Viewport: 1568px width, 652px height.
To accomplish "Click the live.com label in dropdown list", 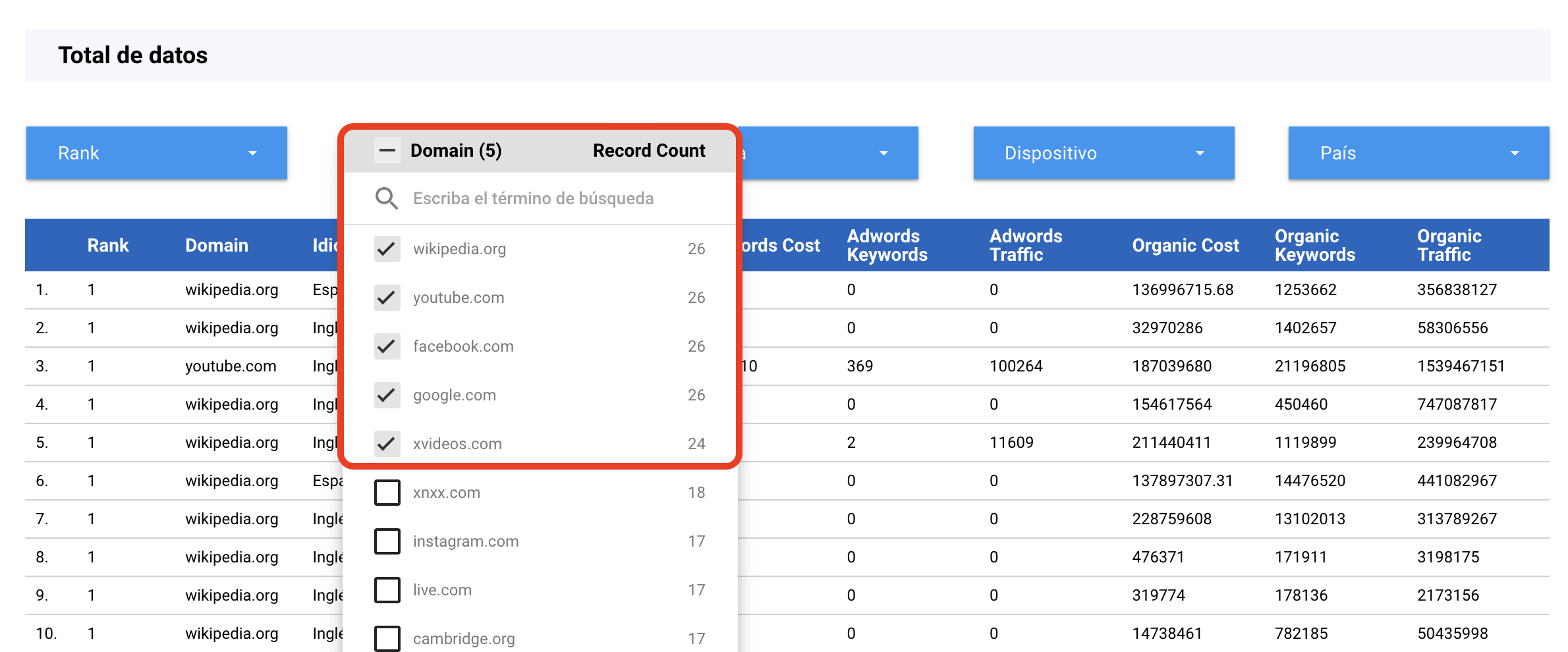I will [x=442, y=590].
